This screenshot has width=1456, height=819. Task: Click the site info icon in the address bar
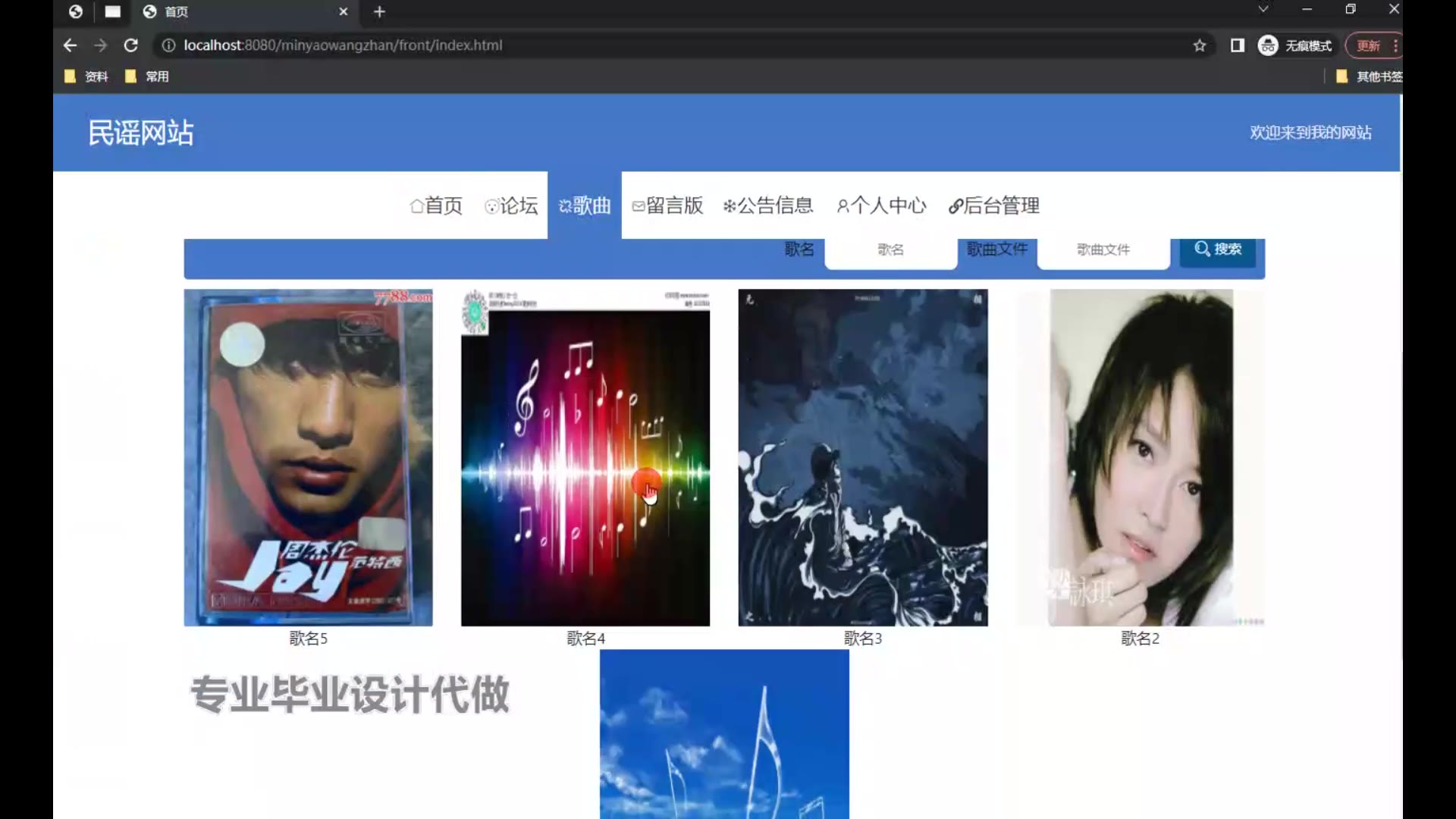[168, 45]
